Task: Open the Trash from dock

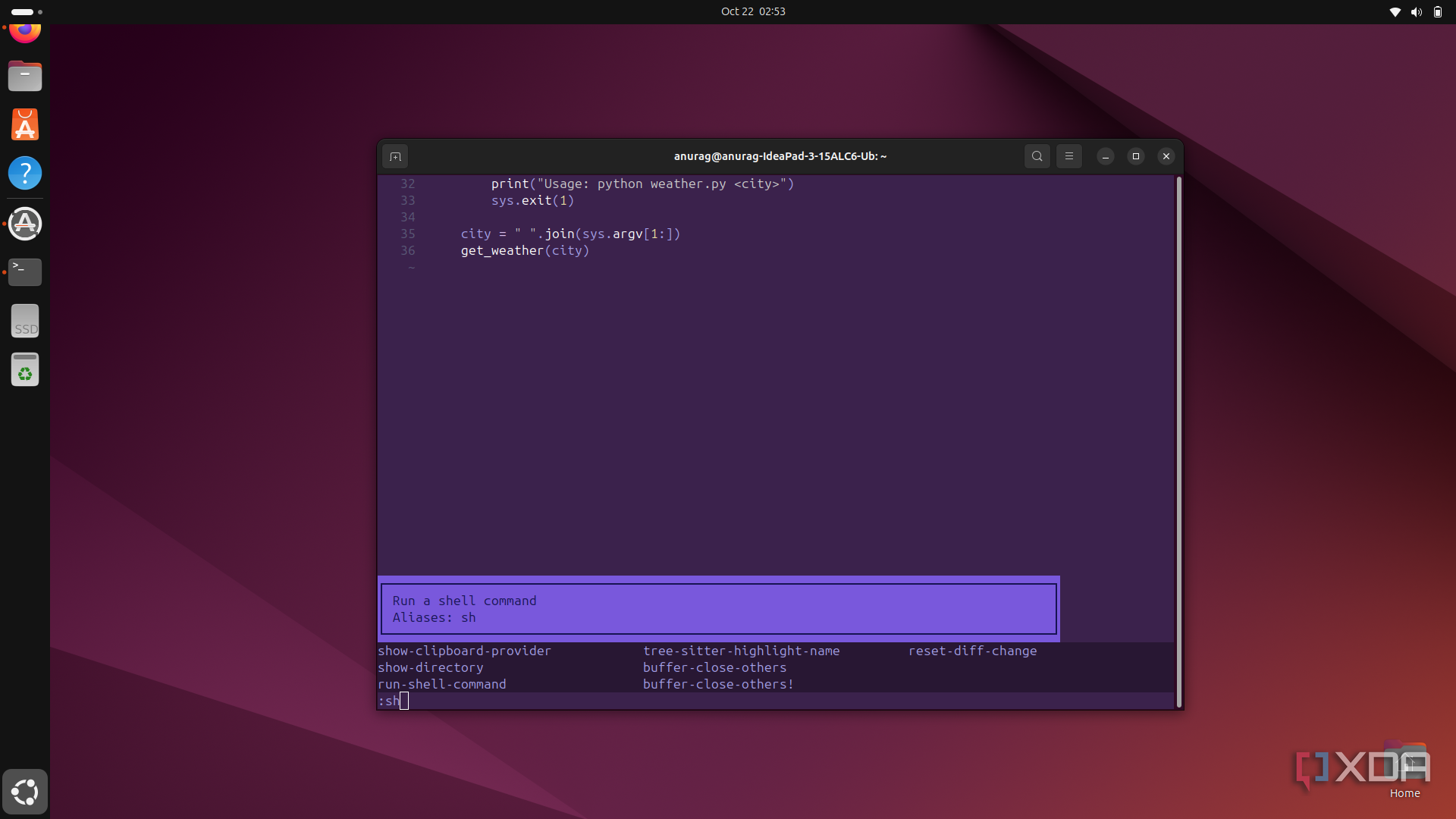Action: point(25,370)
